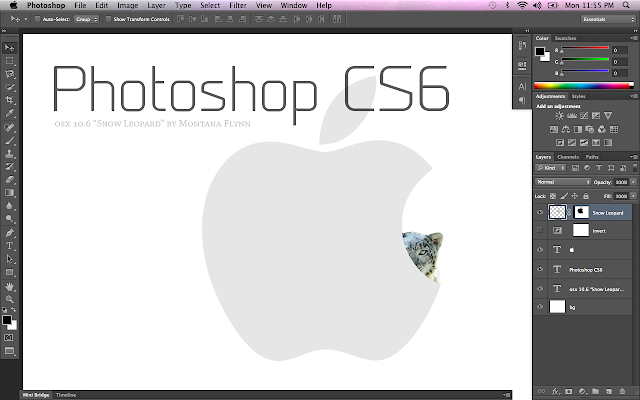Select the Lasso tool
Viewport: 640px width, 400px height.
coord(10,74)
